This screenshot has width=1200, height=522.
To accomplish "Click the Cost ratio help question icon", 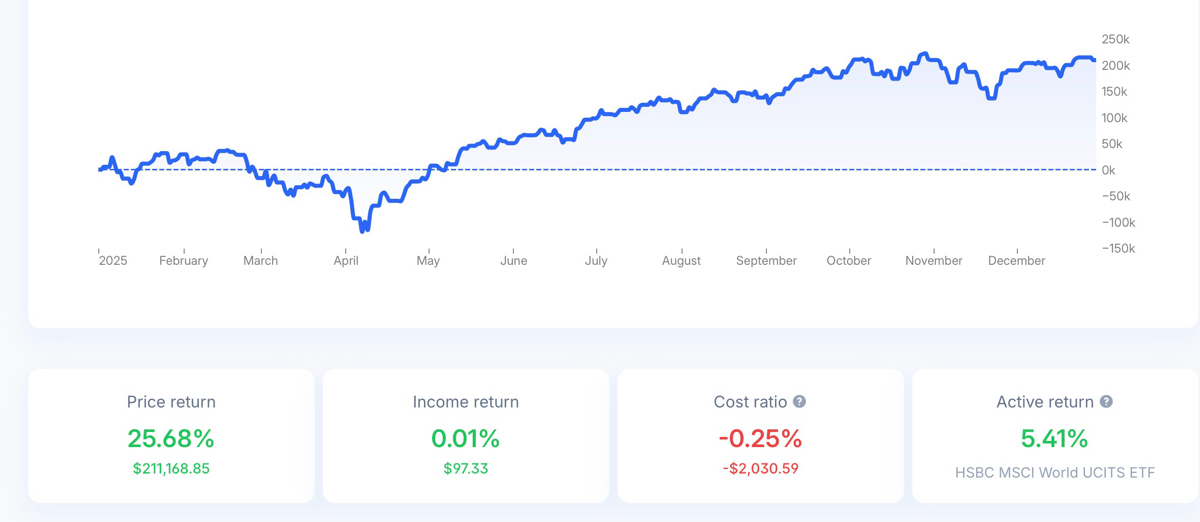I will tap(799, 402).
